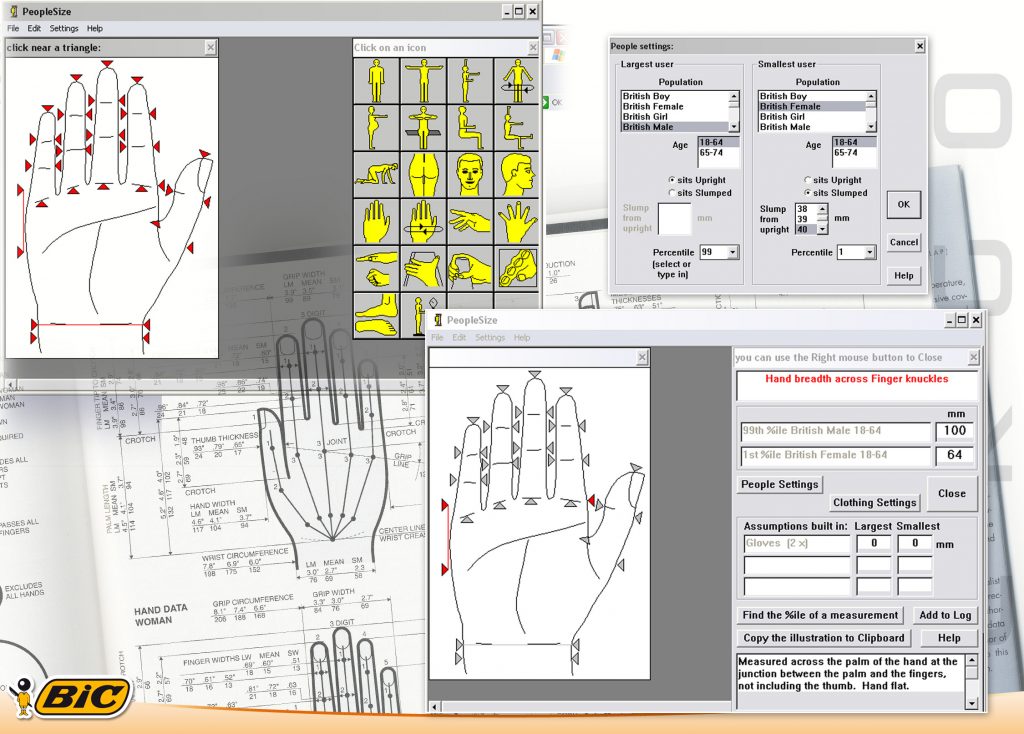This screenshot has width=1024, height=734.
Task: Open Settings menu in top-left PeopleSize window
Action: [64, 28]
